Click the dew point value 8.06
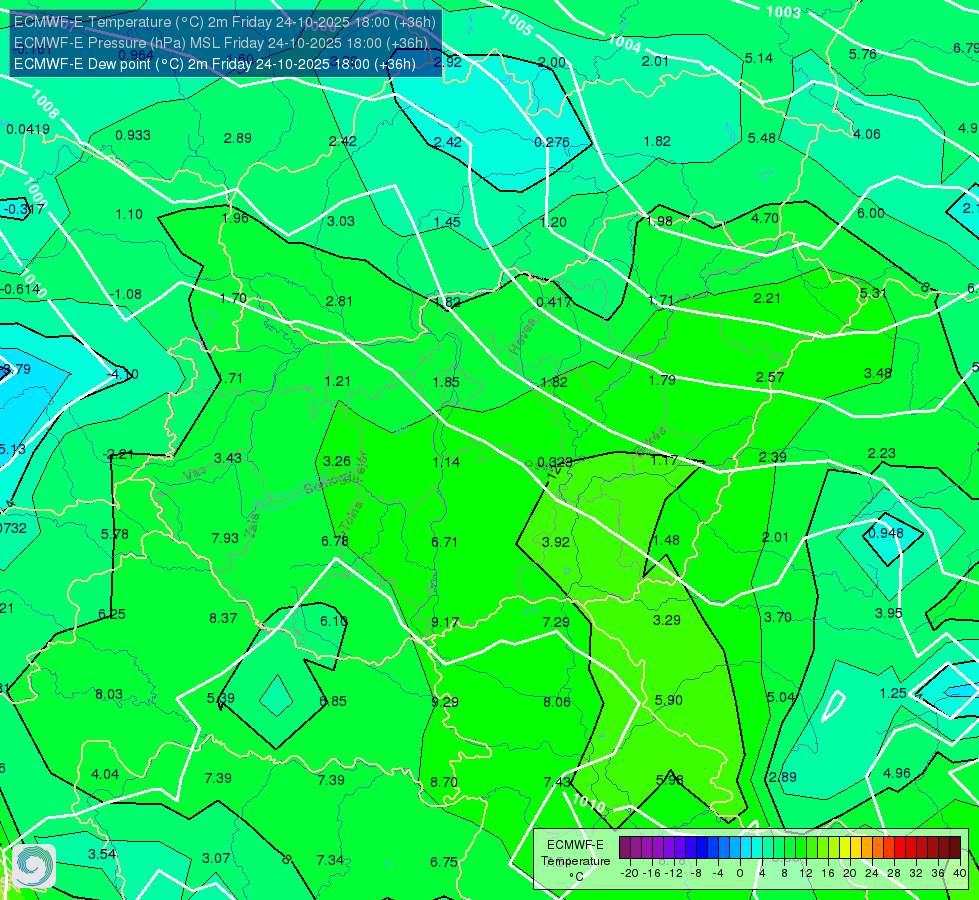The image size is (979, 900). point(557,703)
